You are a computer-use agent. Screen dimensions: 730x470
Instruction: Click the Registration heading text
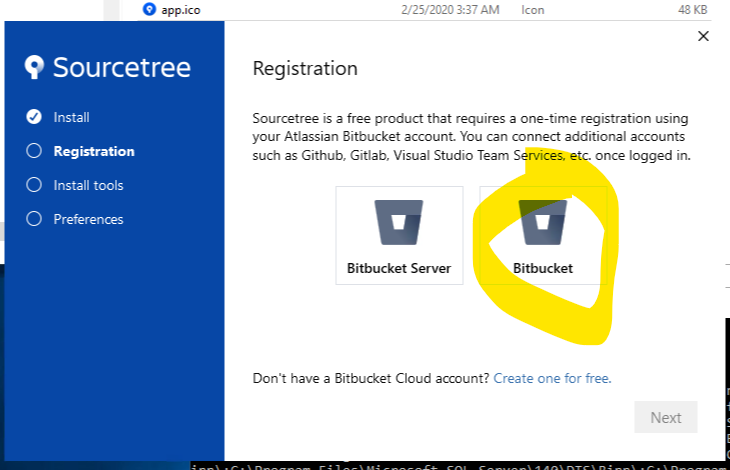click(305, 69)
